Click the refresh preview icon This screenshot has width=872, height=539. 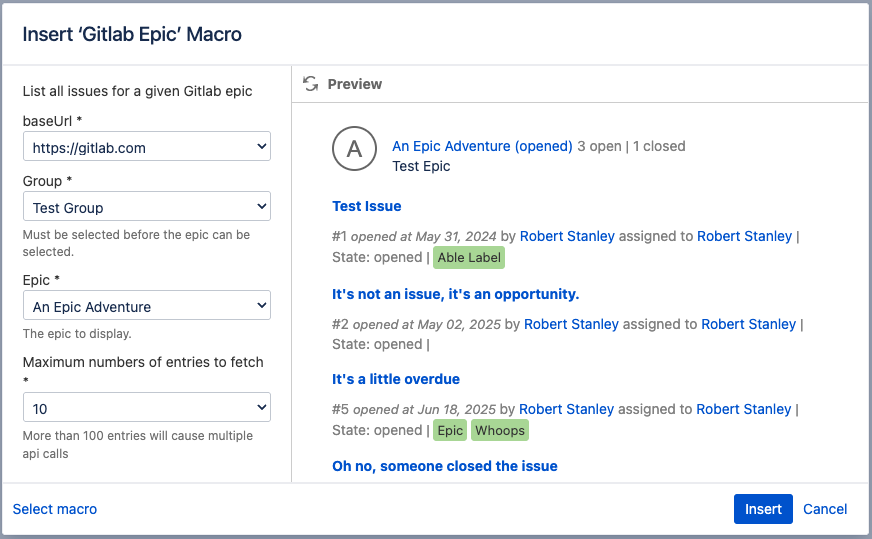click(x=311, y=84)
